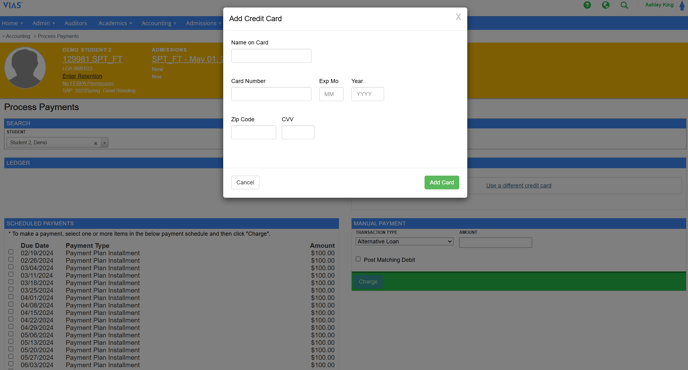Screen dimensions: 688x370
Task: Select the 04/22/2024 installment checkbox
Action: [11, 319]
